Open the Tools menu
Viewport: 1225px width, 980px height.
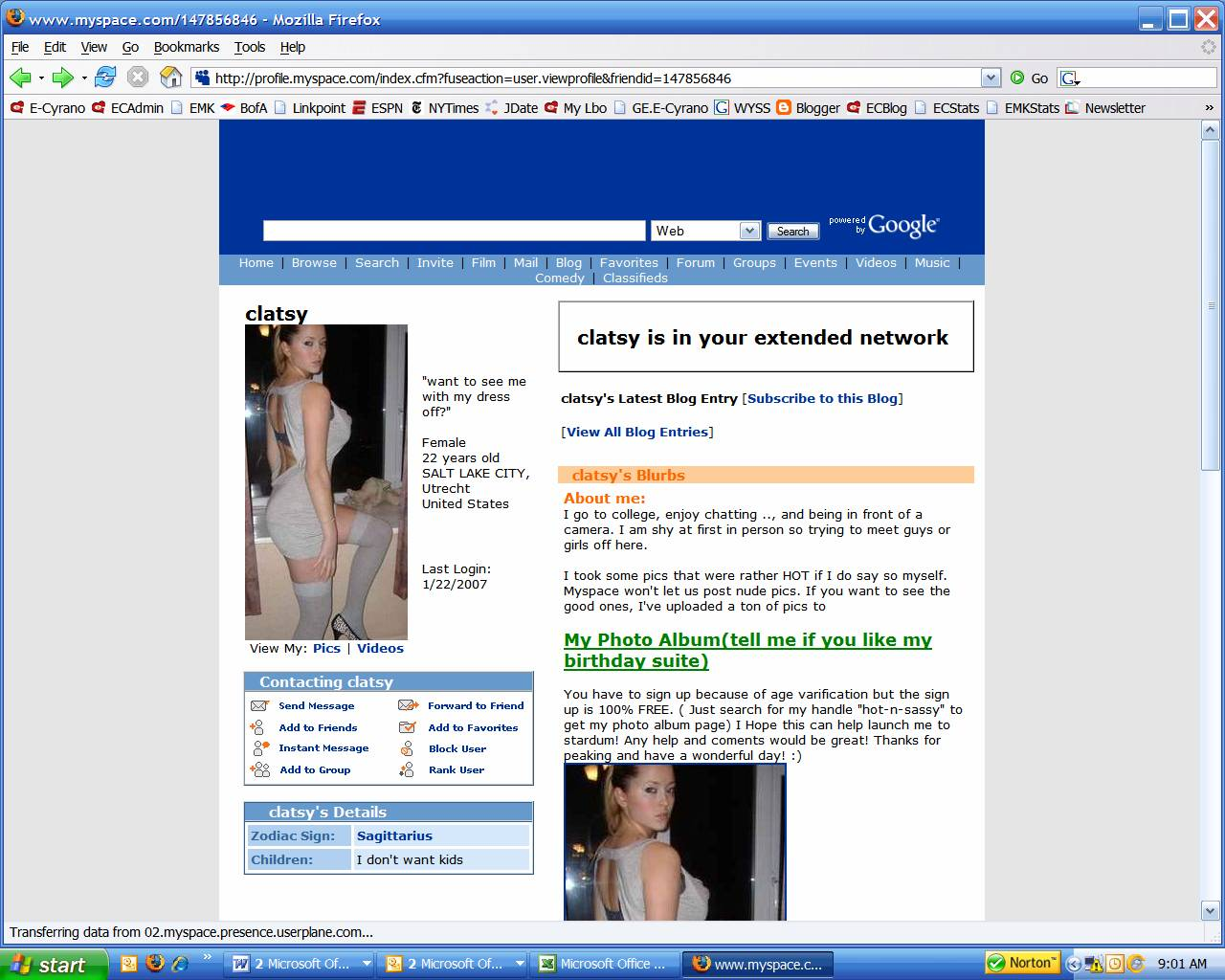250,47
